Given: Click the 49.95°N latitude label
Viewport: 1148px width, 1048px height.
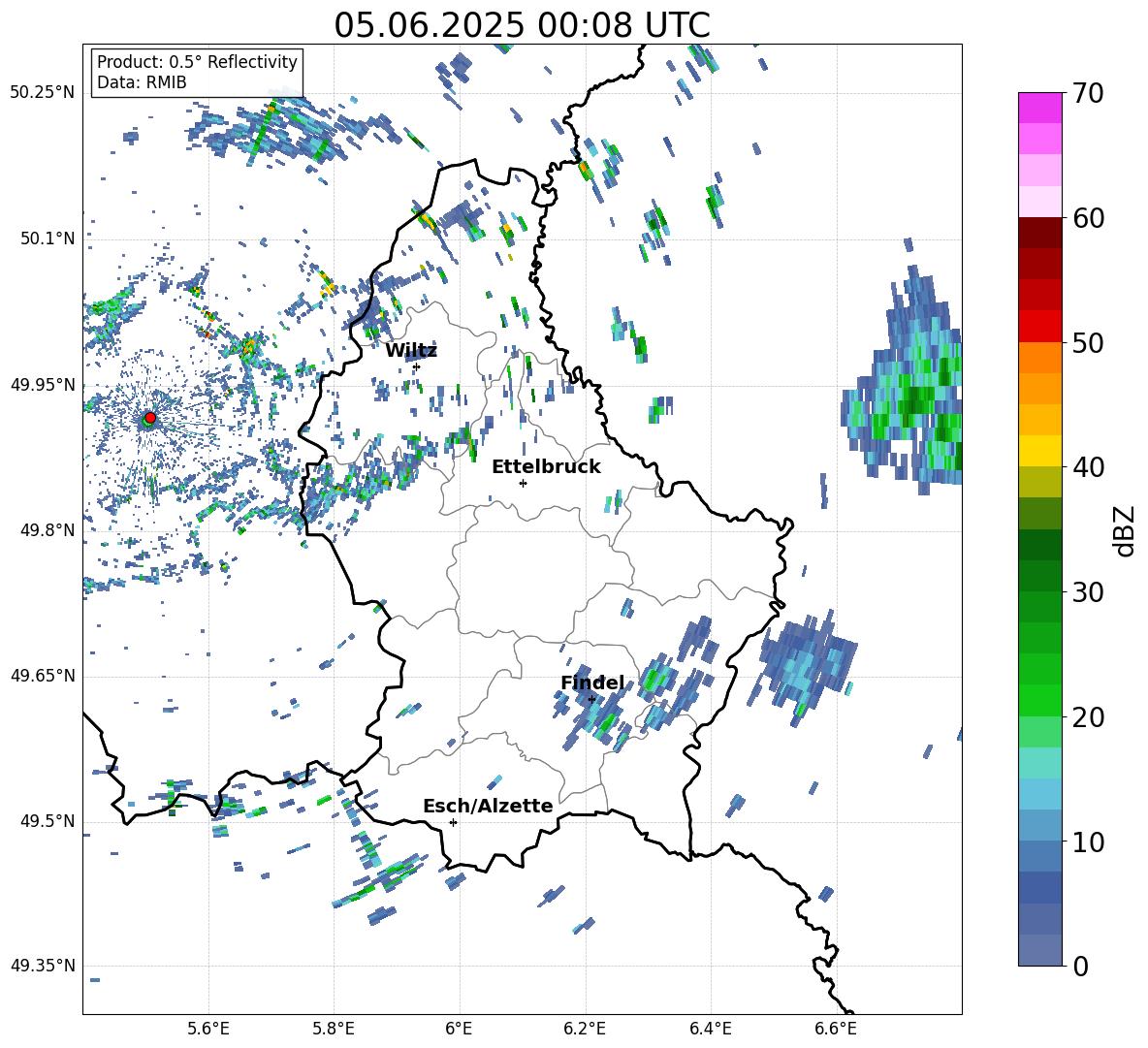Looking at the screenshot, I should tap(43, 384).
